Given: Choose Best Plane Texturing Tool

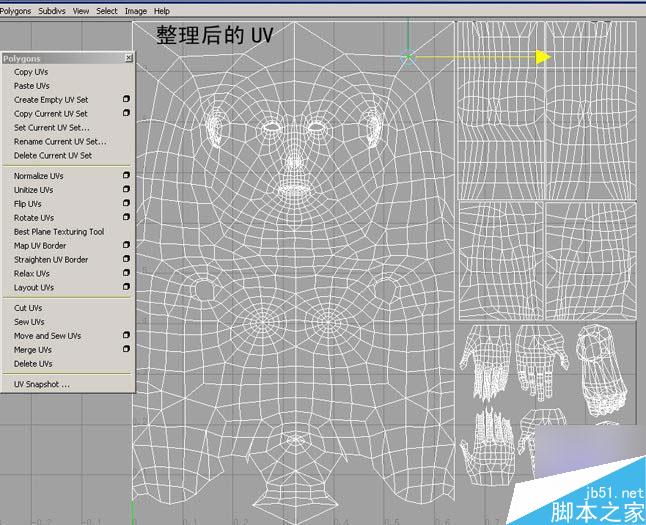Looking at the screenshot, I should click(59, 232).
